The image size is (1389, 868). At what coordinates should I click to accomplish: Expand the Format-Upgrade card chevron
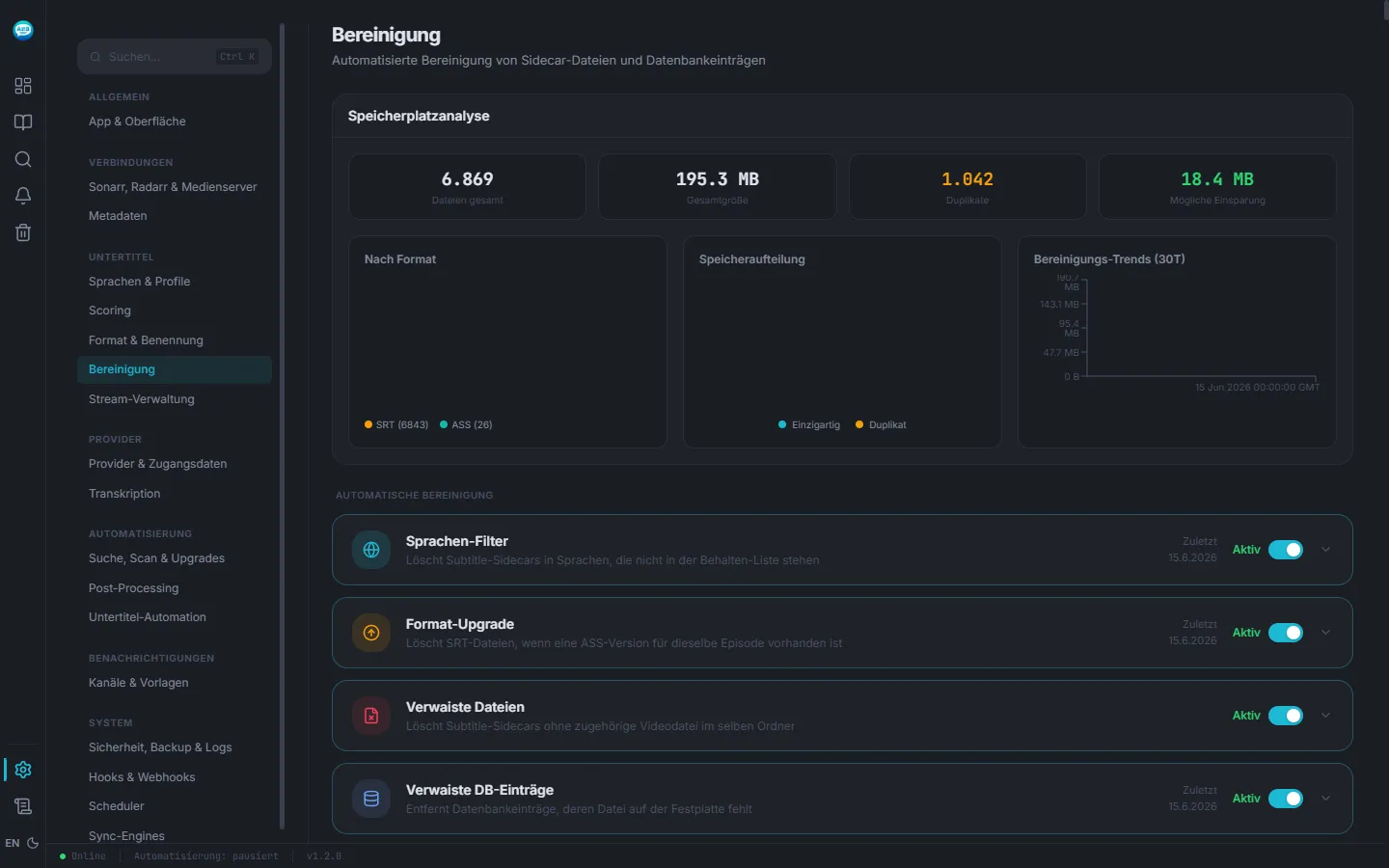point(1325,633)
